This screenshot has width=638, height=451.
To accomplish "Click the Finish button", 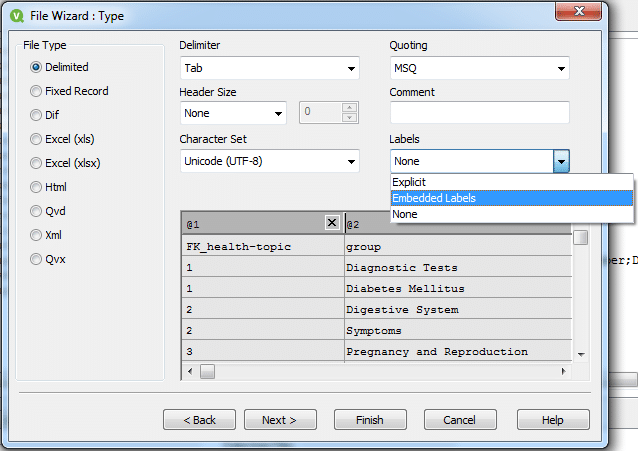I will (370, 420).
